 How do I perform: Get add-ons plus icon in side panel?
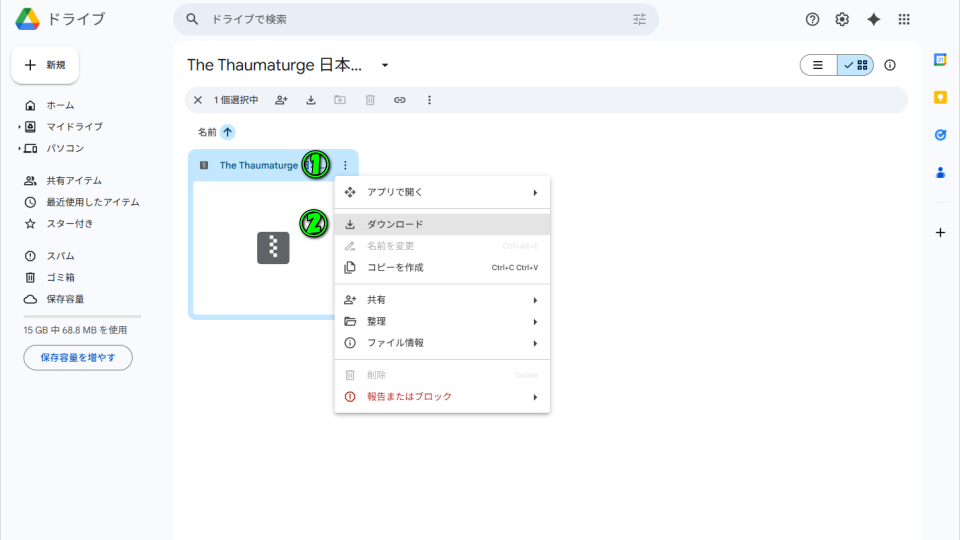click(x=940, y=233)
